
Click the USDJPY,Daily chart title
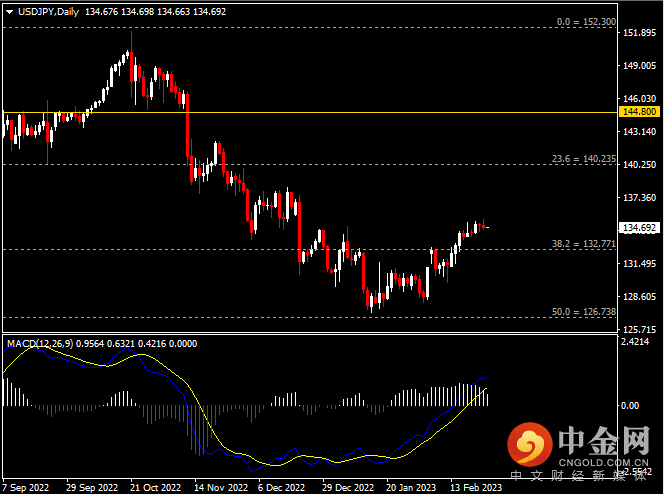click(x=45, y=12)
